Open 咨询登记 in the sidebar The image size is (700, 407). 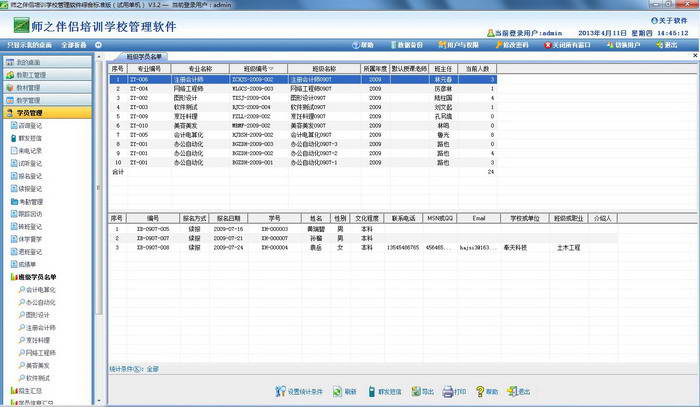(26, 126)
